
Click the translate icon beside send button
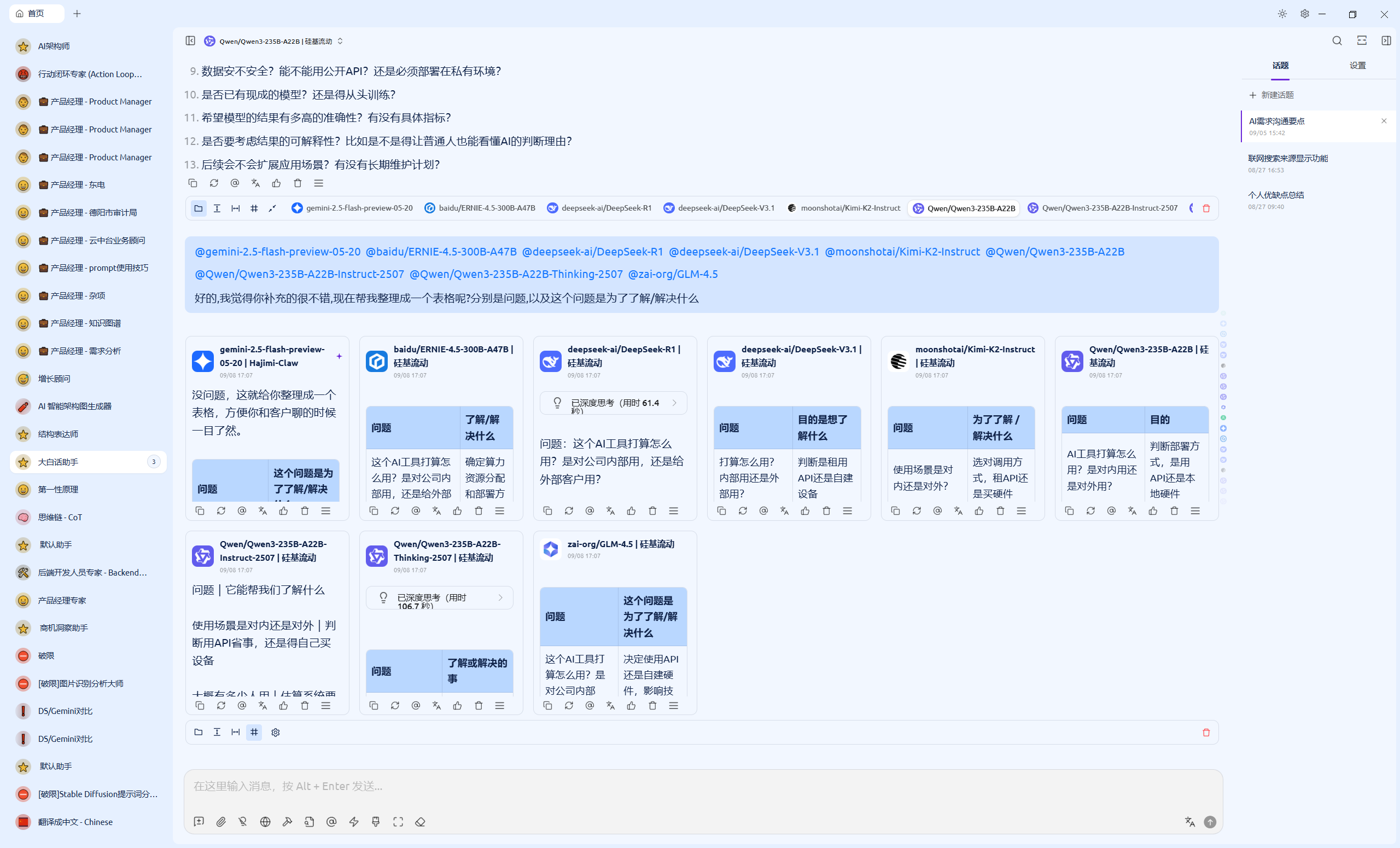tap(1189, 821)
